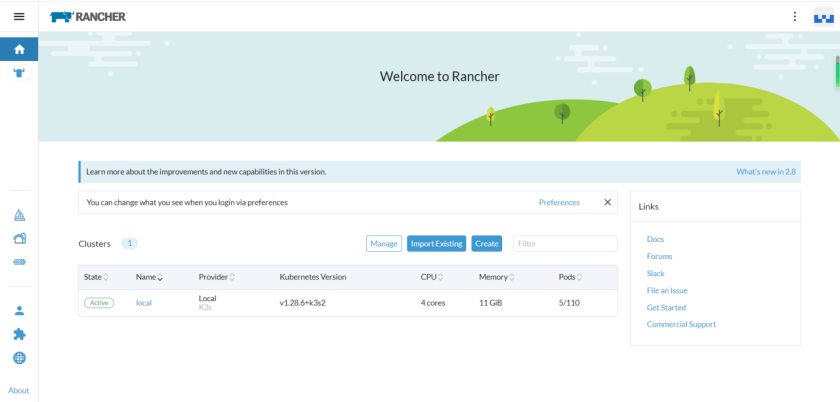Sort clusters by State column

pos(96,277)
